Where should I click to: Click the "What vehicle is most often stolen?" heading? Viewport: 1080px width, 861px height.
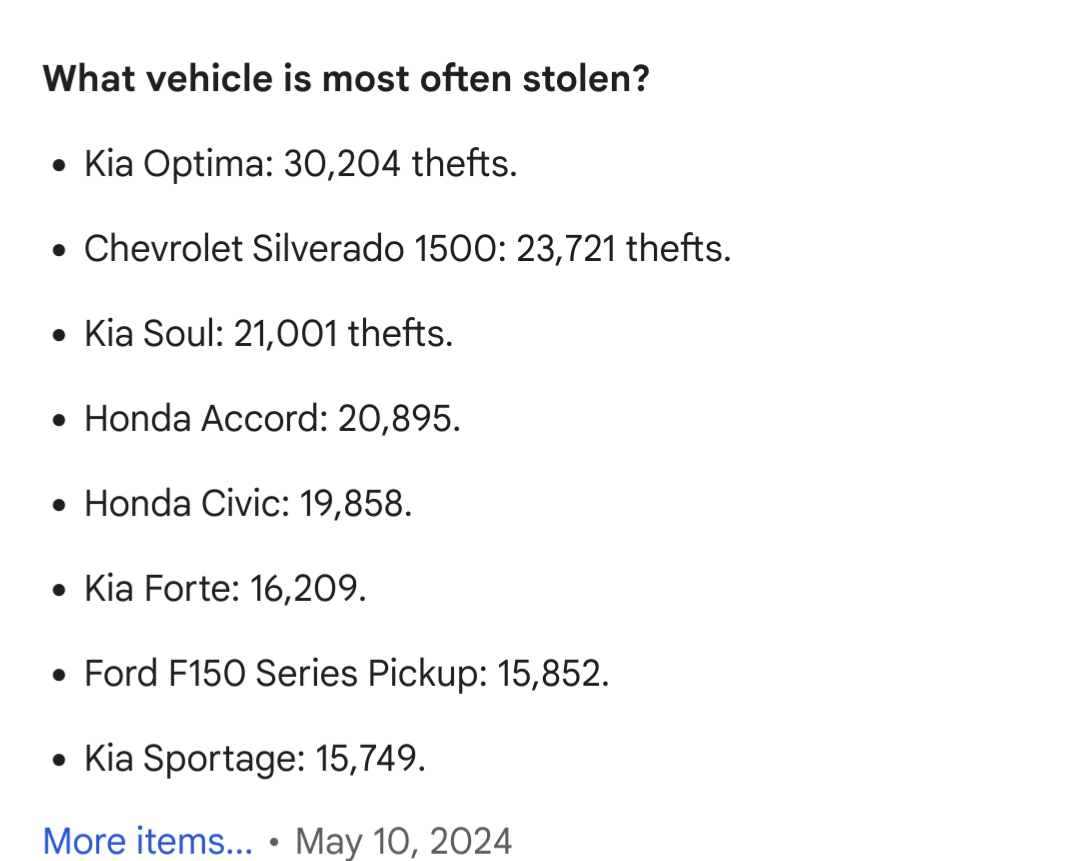[x=346, y=78]
